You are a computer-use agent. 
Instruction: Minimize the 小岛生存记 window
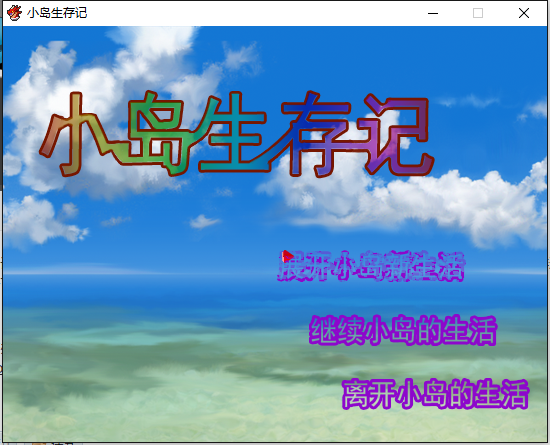(433, 13)
